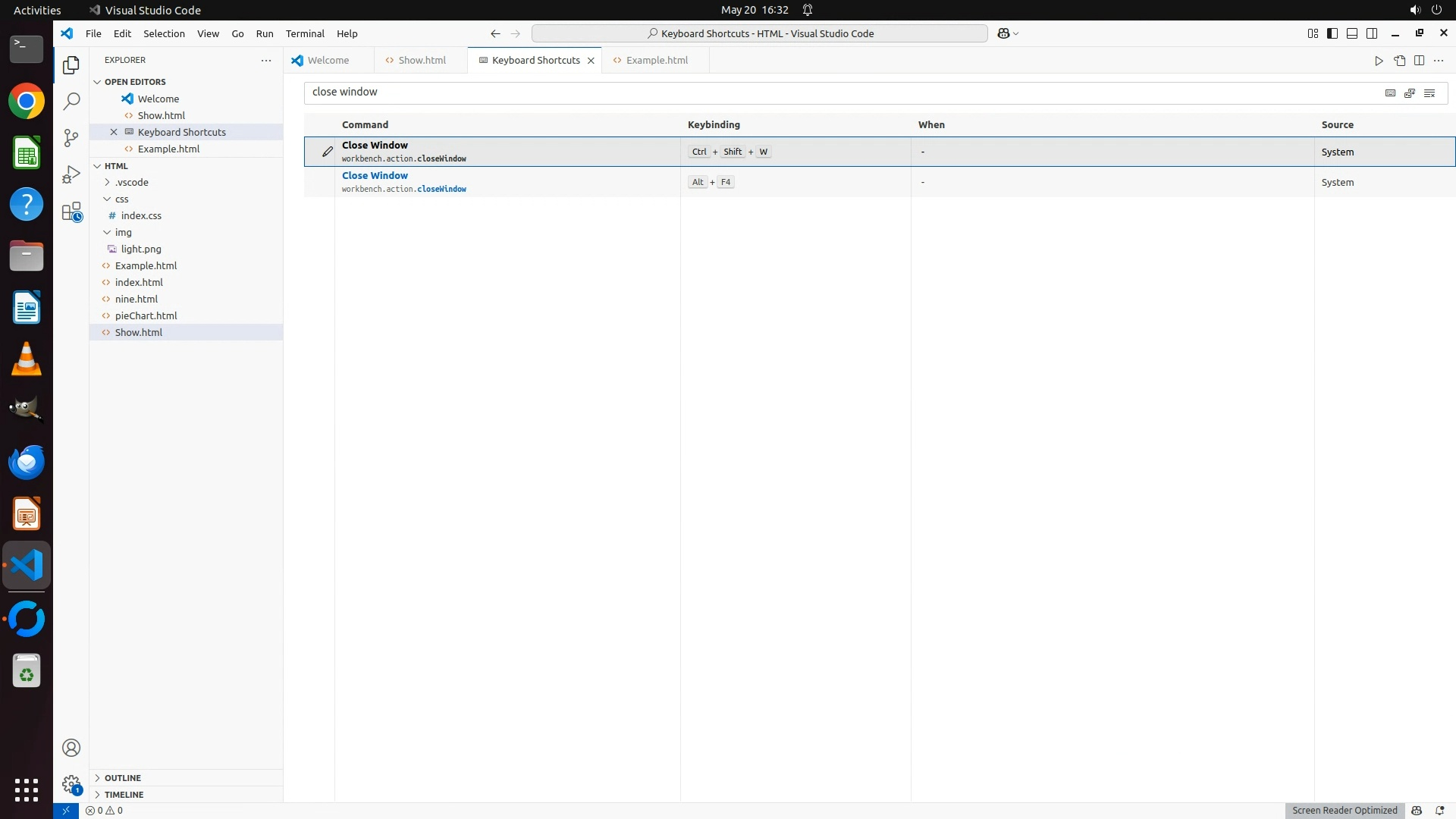Screen dimensions: 1456x819
Task: Collapse the OPEN EDITORS section
Action: pos(135,82)
